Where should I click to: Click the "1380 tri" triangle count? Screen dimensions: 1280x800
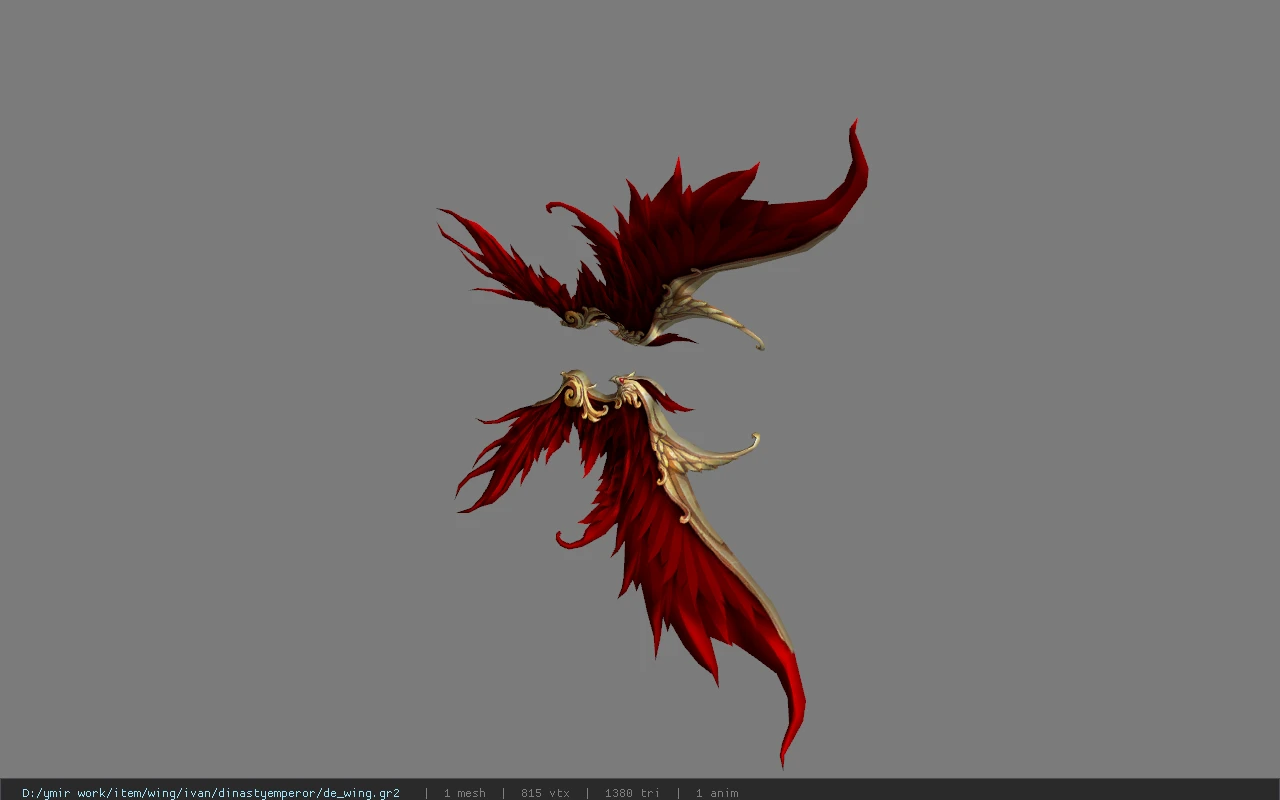point(632,793)
